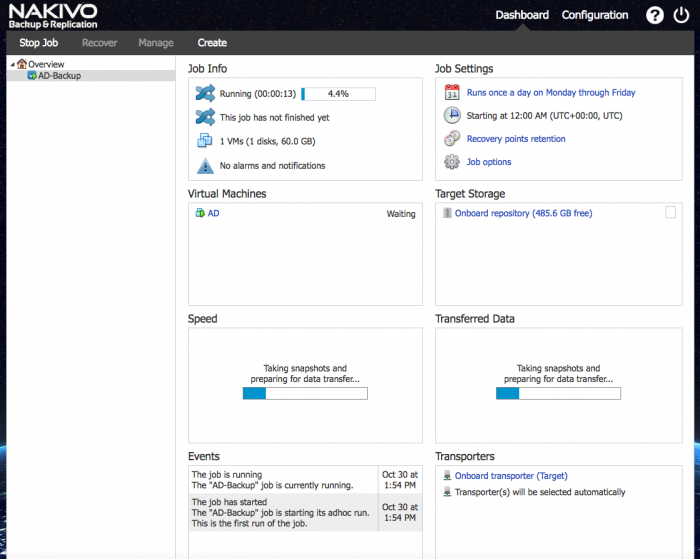700x559 pixels.
Task: Click the running job status arrows icon
Action: tap(205, 93)
